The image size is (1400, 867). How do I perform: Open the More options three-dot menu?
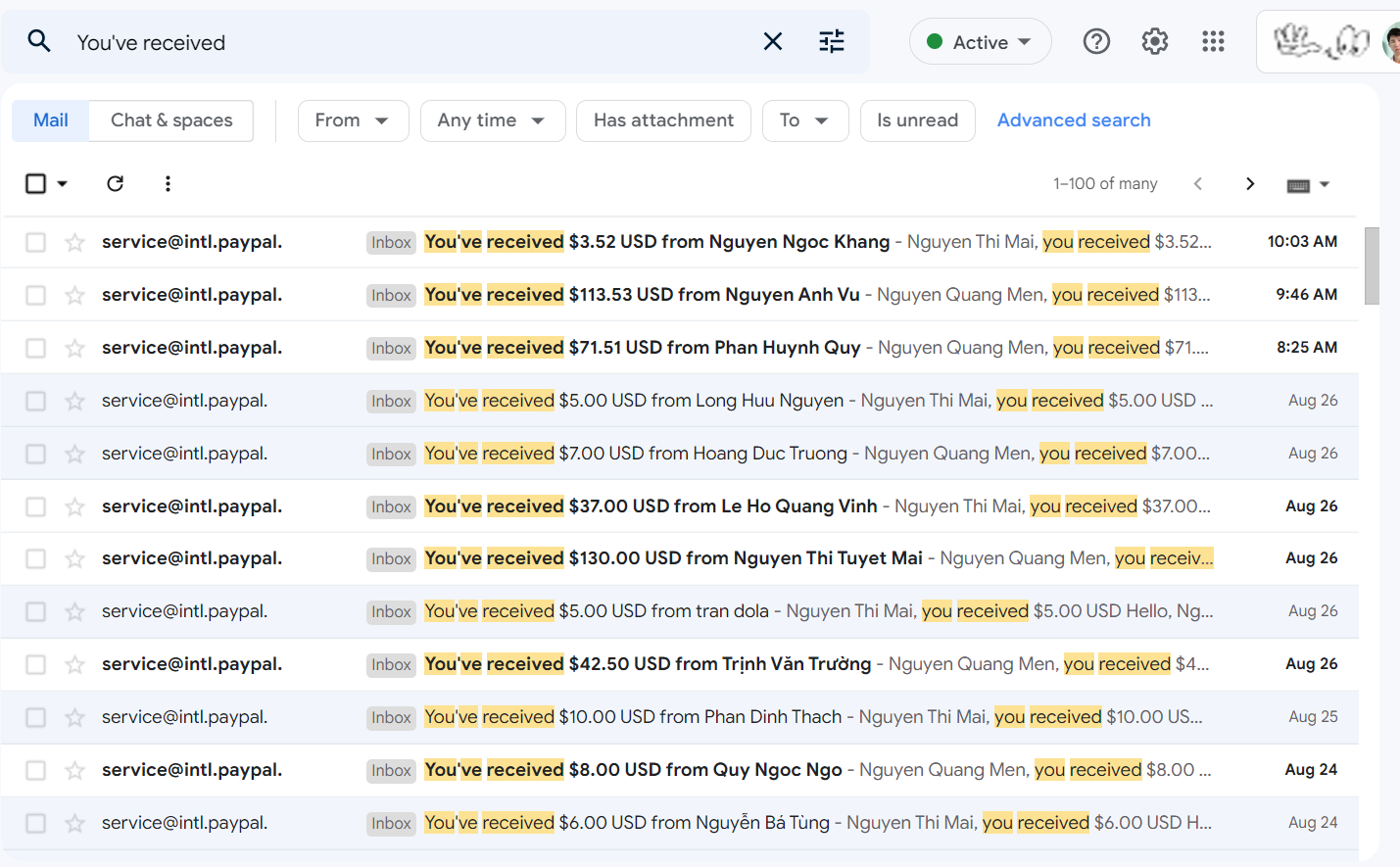(168, 183)
